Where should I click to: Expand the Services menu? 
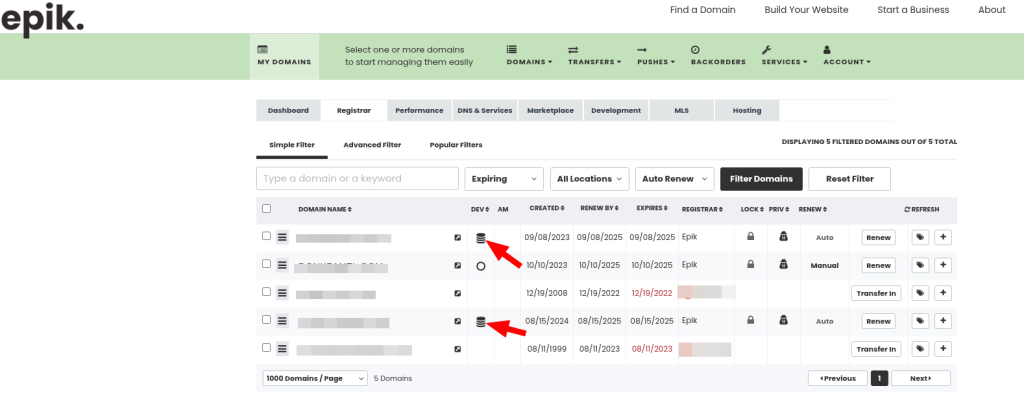784,56
